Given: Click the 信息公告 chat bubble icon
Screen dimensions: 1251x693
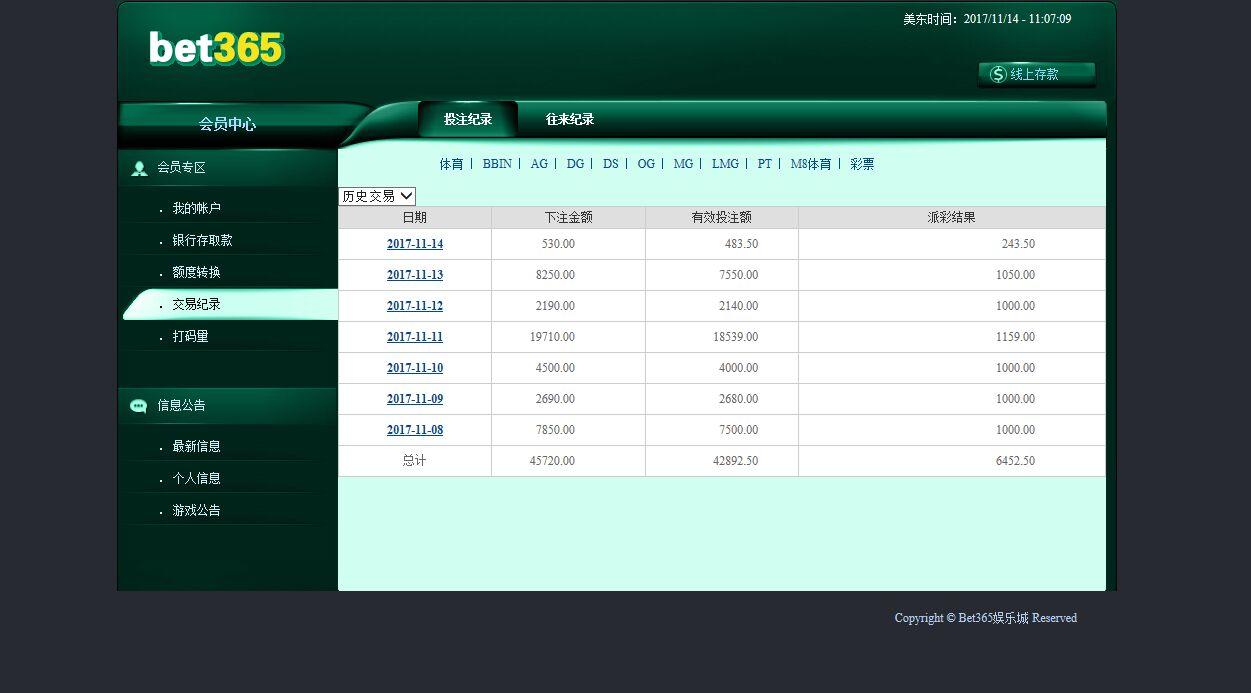Looking at the screenshot, I should coord(139,406).
